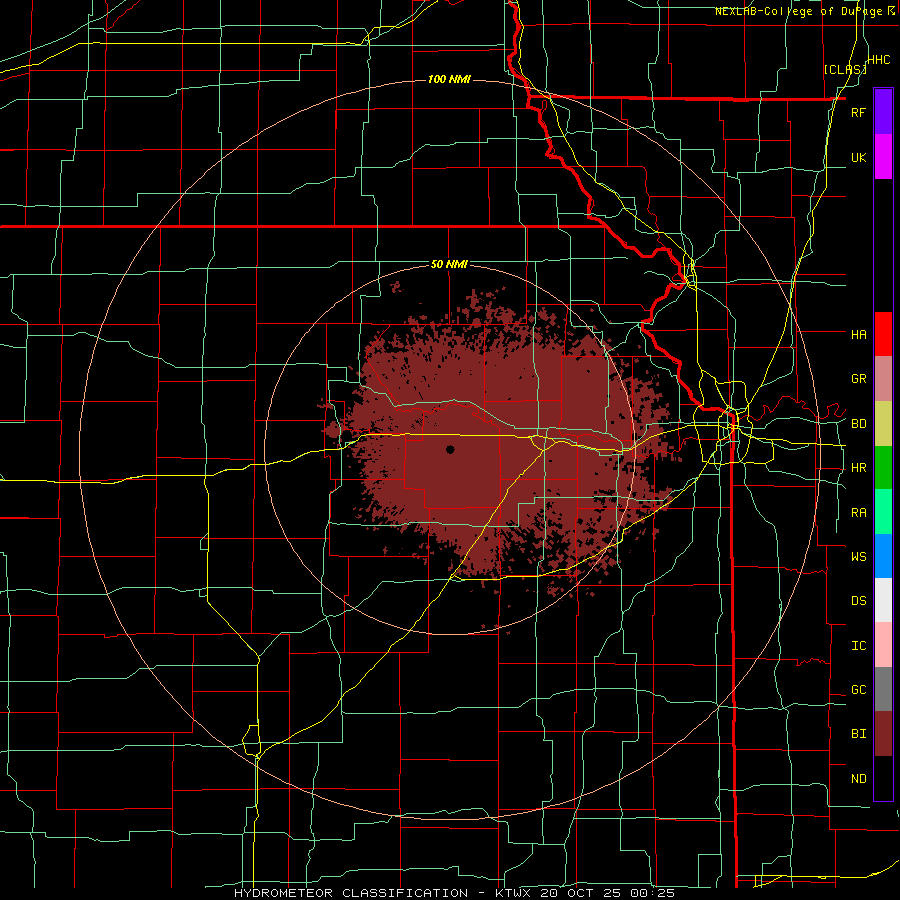Click the '00:25' timestamp

tap(654, 893)
